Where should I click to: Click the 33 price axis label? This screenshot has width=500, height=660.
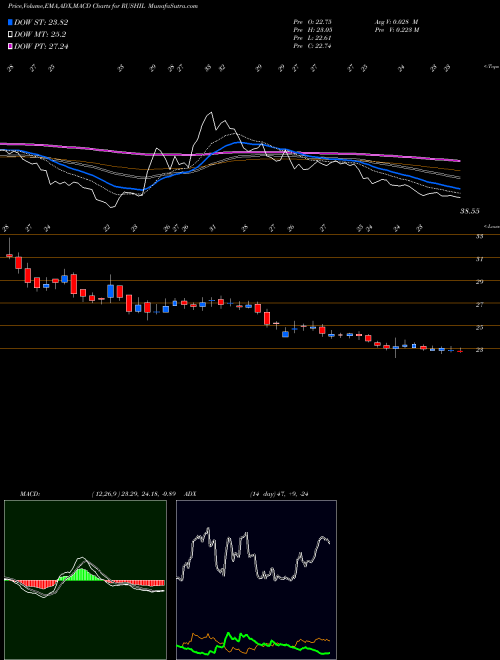pyautogui.click(x=479, y=237)
